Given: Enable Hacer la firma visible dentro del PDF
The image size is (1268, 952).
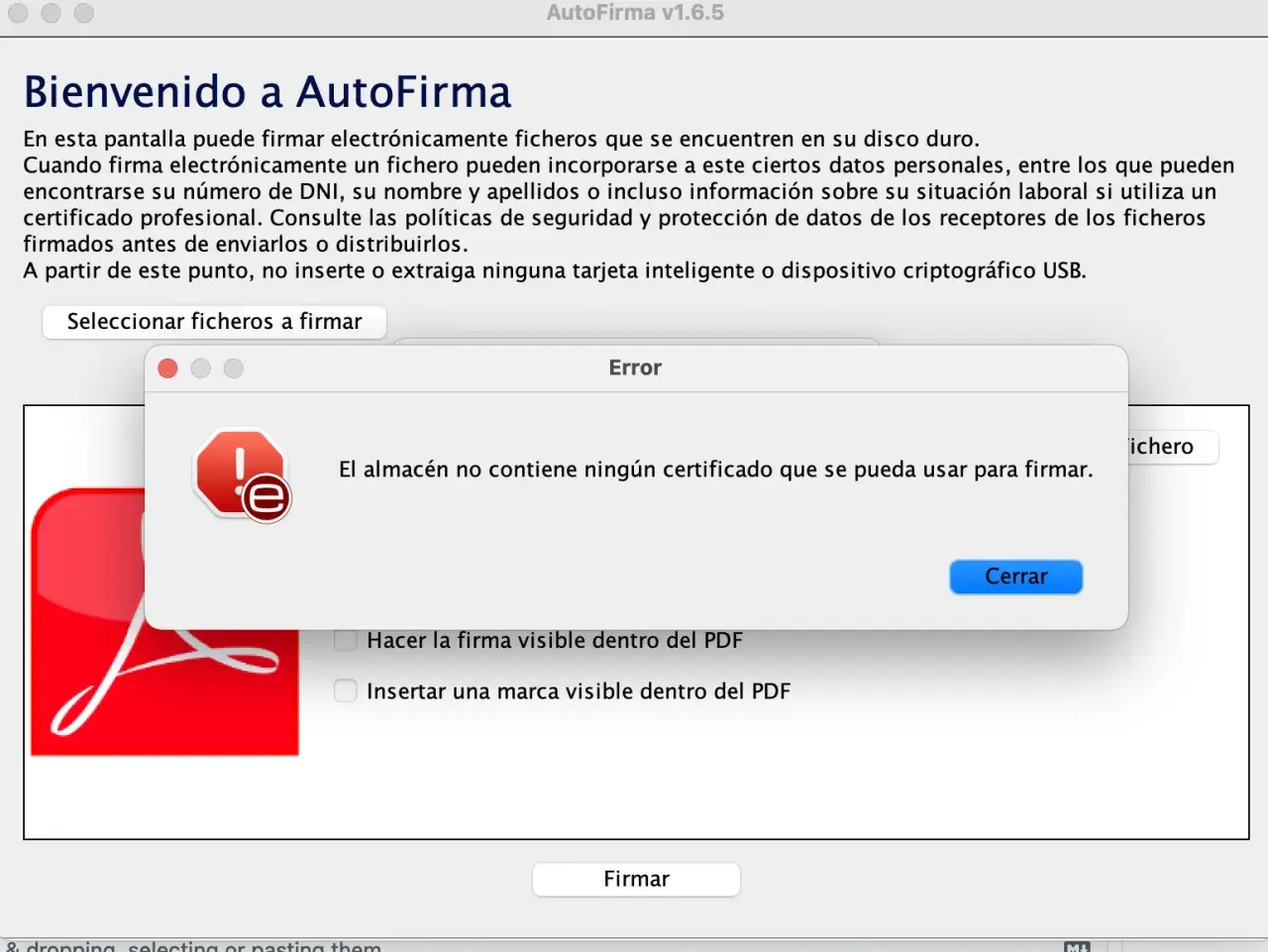Looking at the screenshot, I should [x=345, y=640].
